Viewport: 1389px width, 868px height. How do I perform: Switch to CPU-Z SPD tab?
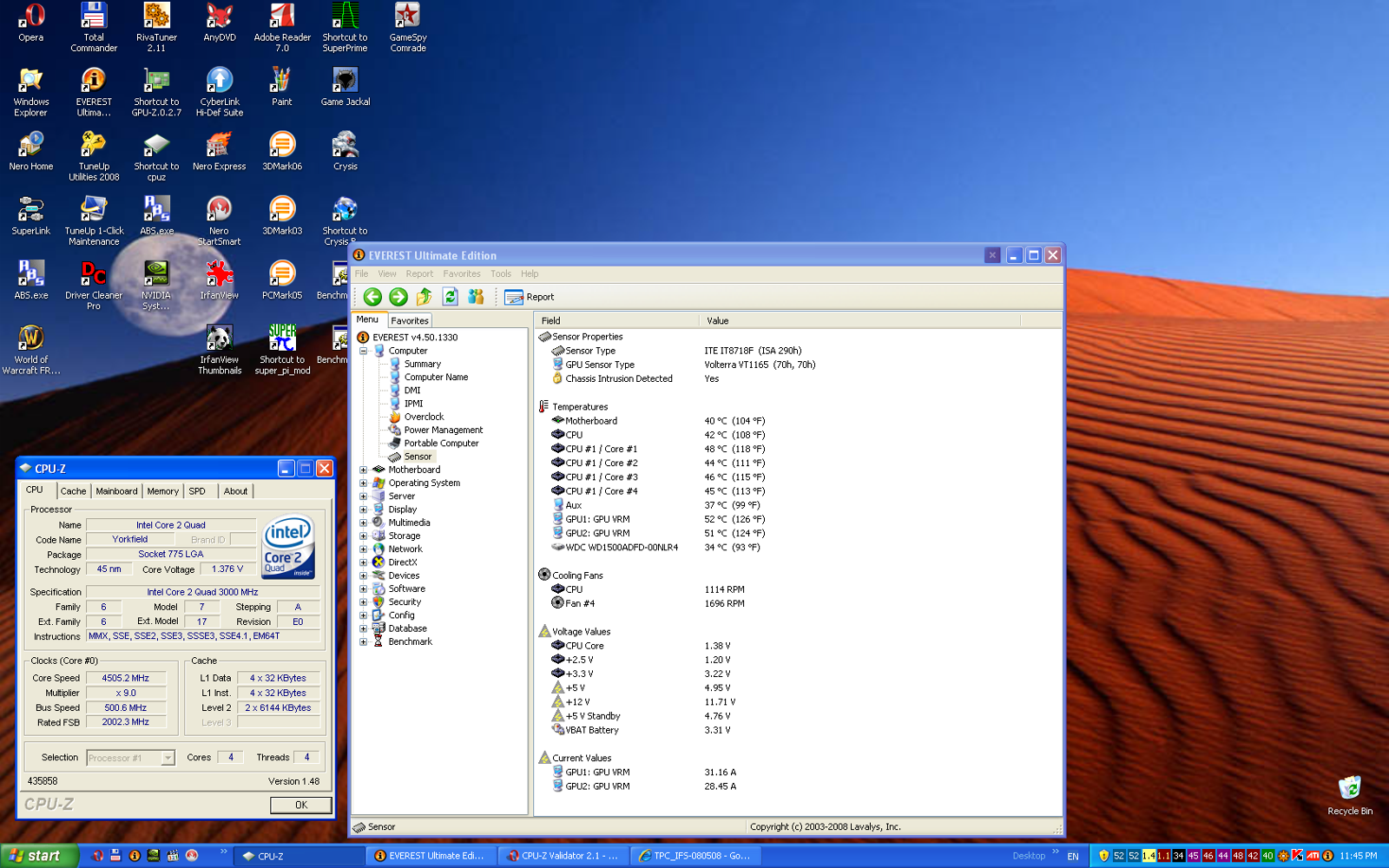tap(198, 491)
